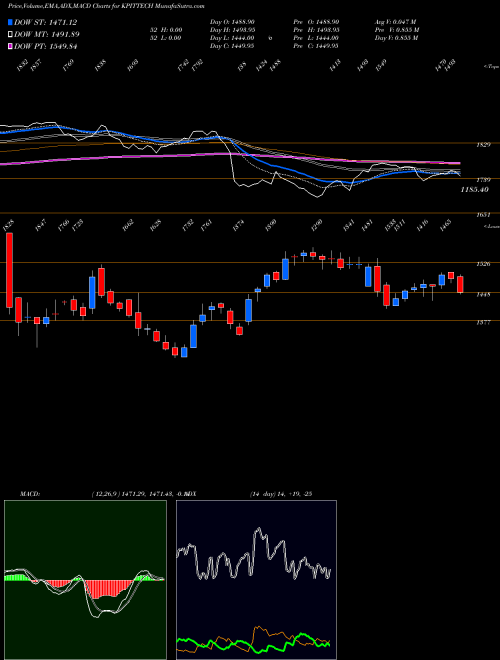Click the last red candlestick at right edge
This screenshot has height=660, width=500.
460,285
